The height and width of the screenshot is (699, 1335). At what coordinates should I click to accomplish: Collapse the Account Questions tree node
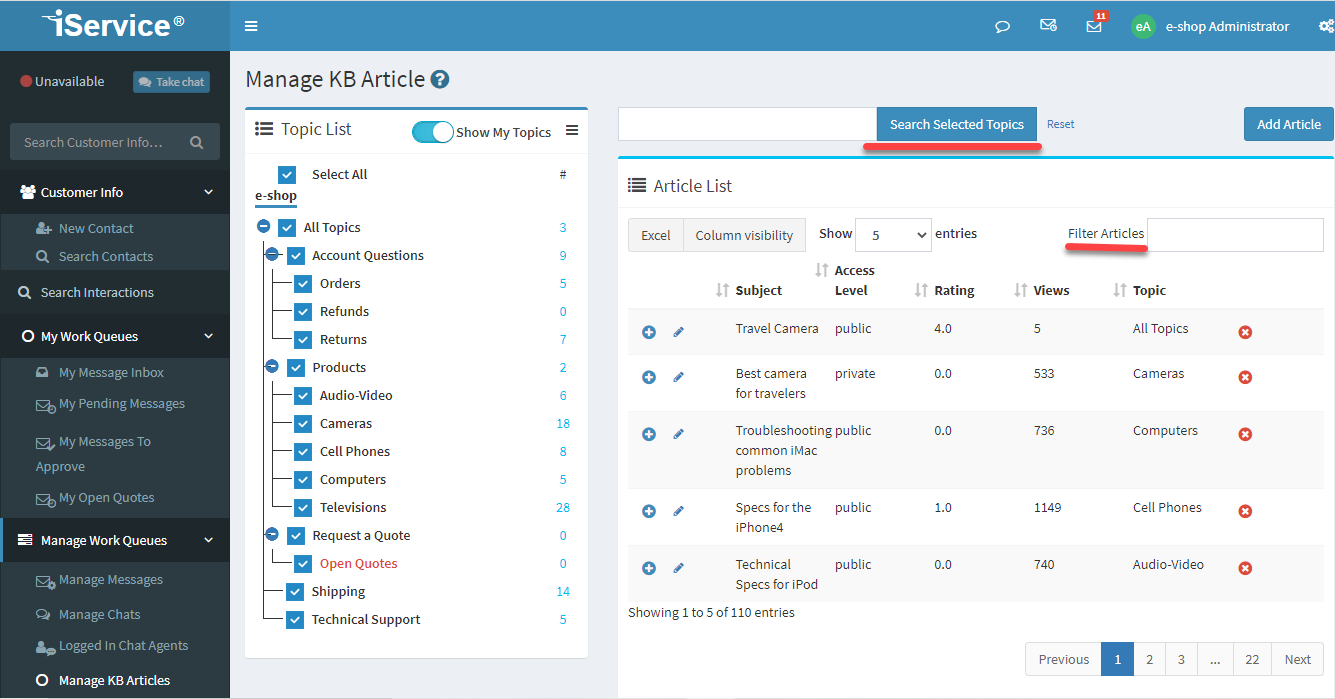coord(271,255)
